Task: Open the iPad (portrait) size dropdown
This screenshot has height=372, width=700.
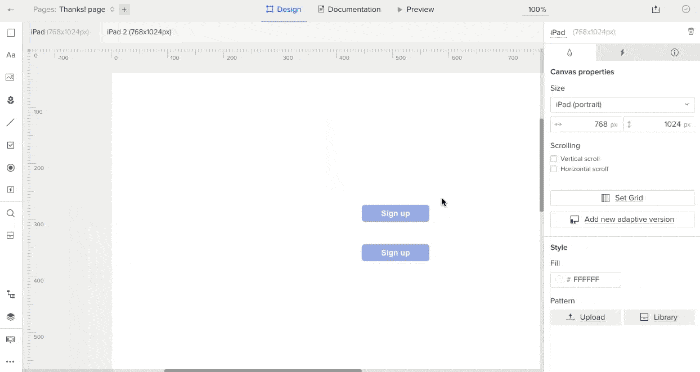Action: click(622, 104)
